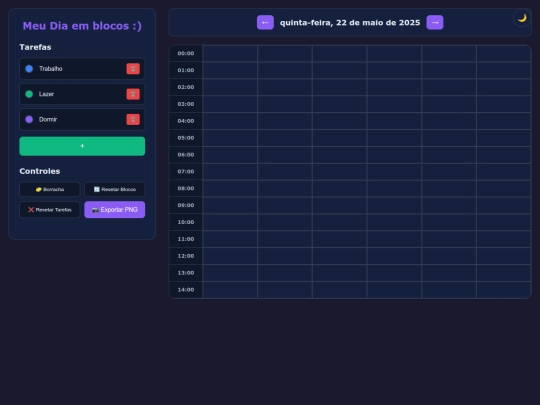Pick the green Lazer color dot
Screen dimensions: 540x405
pos(29,94)
